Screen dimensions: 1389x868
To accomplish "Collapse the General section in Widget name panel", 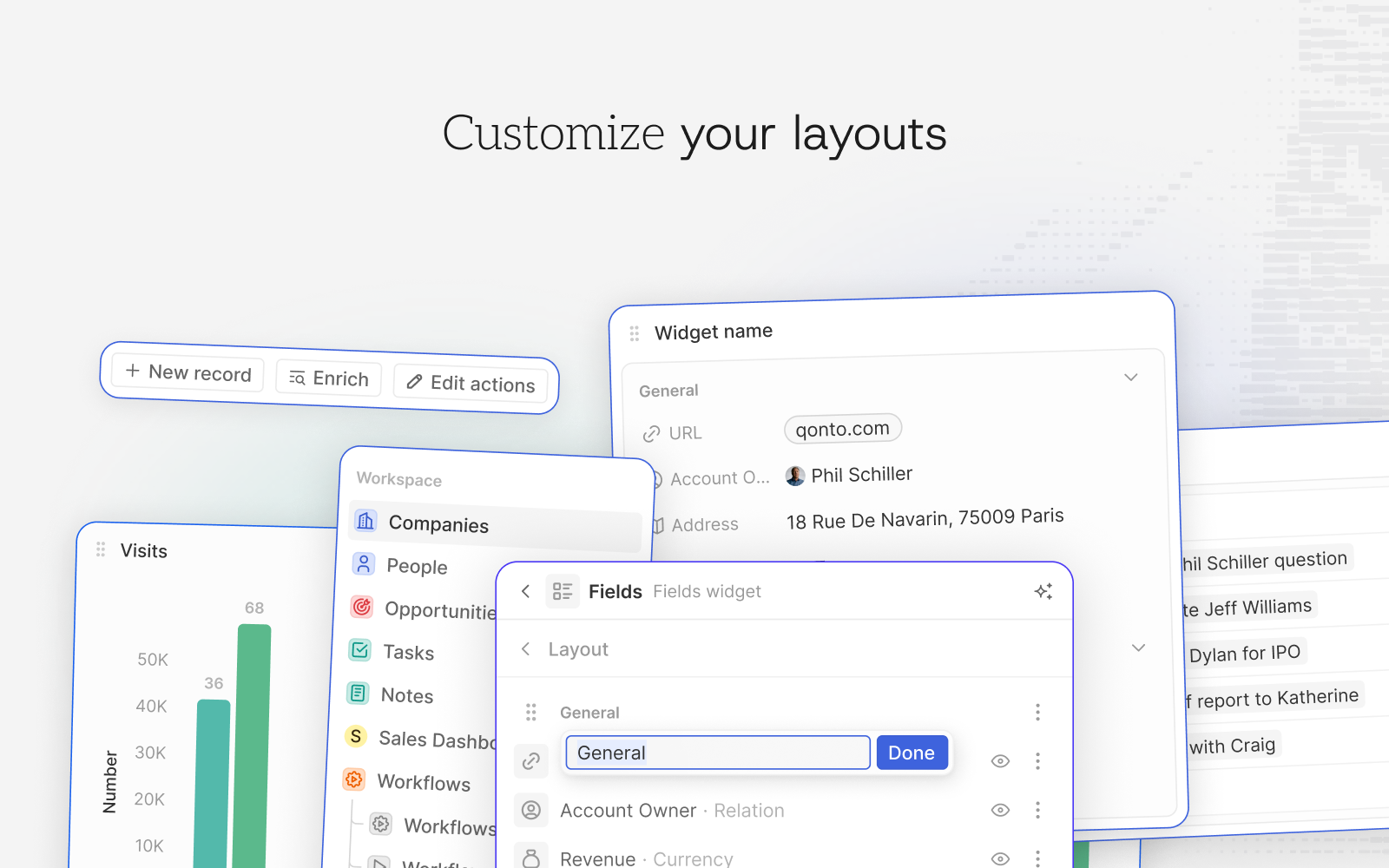I will pyautogui.click(x=1130, y=377).
